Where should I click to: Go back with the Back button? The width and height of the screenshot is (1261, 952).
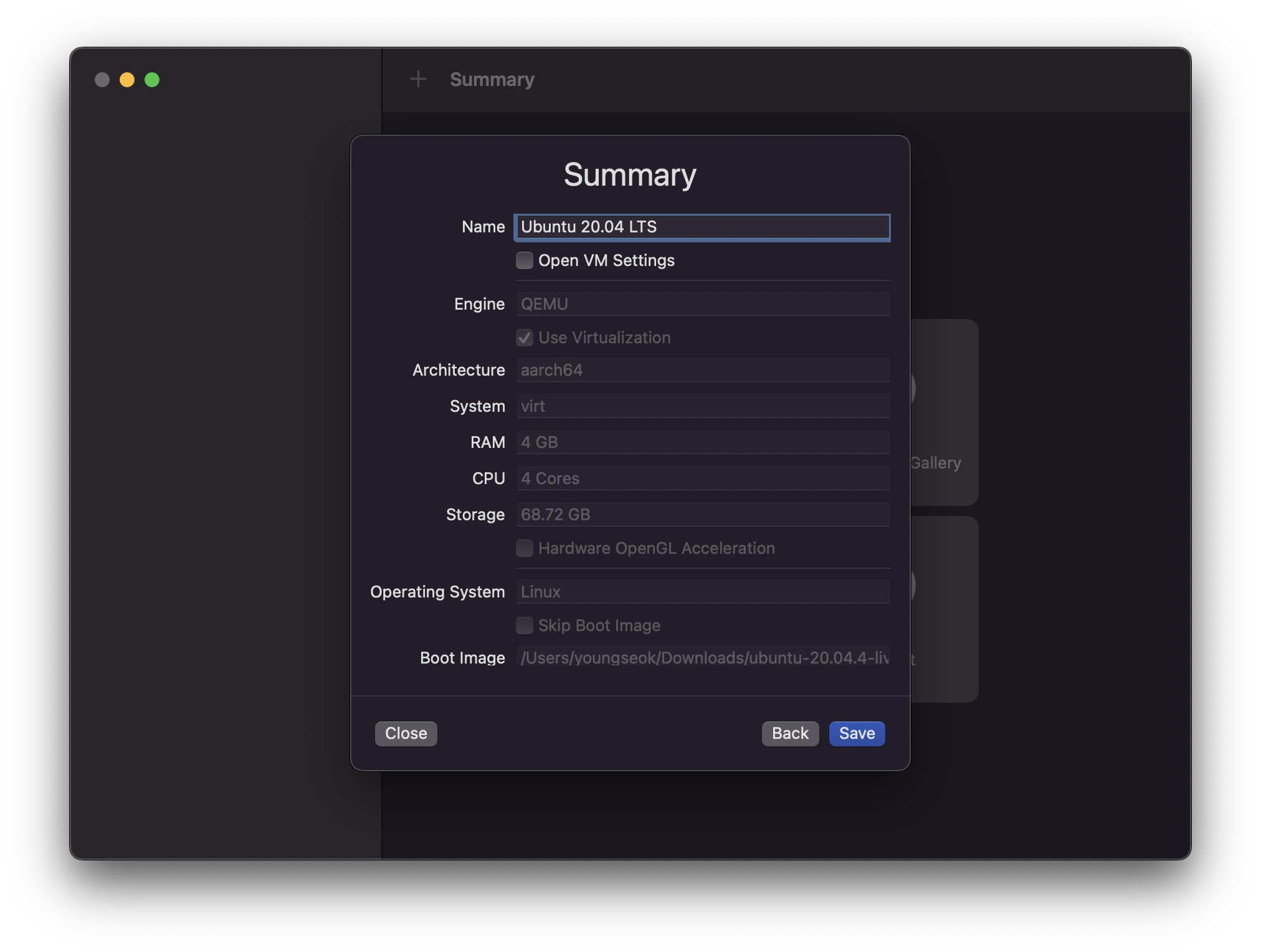(790, 733)
